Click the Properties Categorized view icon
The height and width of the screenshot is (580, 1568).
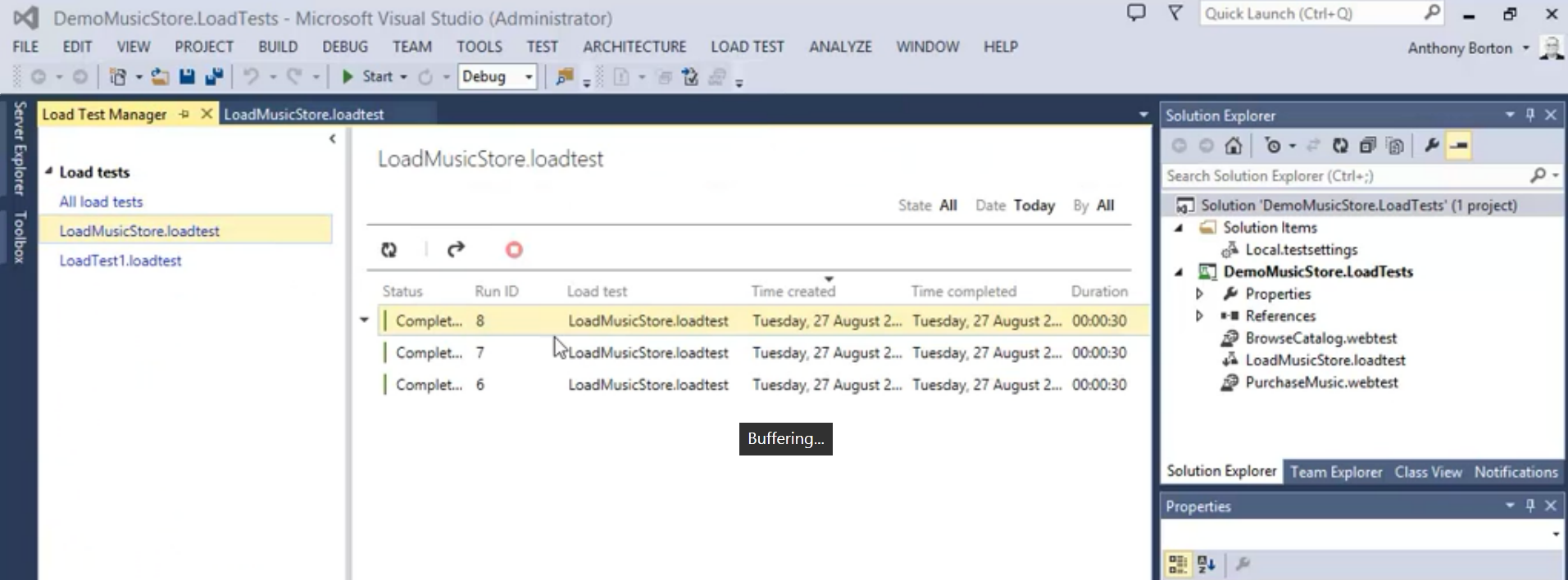click(x=1178, y=564)
